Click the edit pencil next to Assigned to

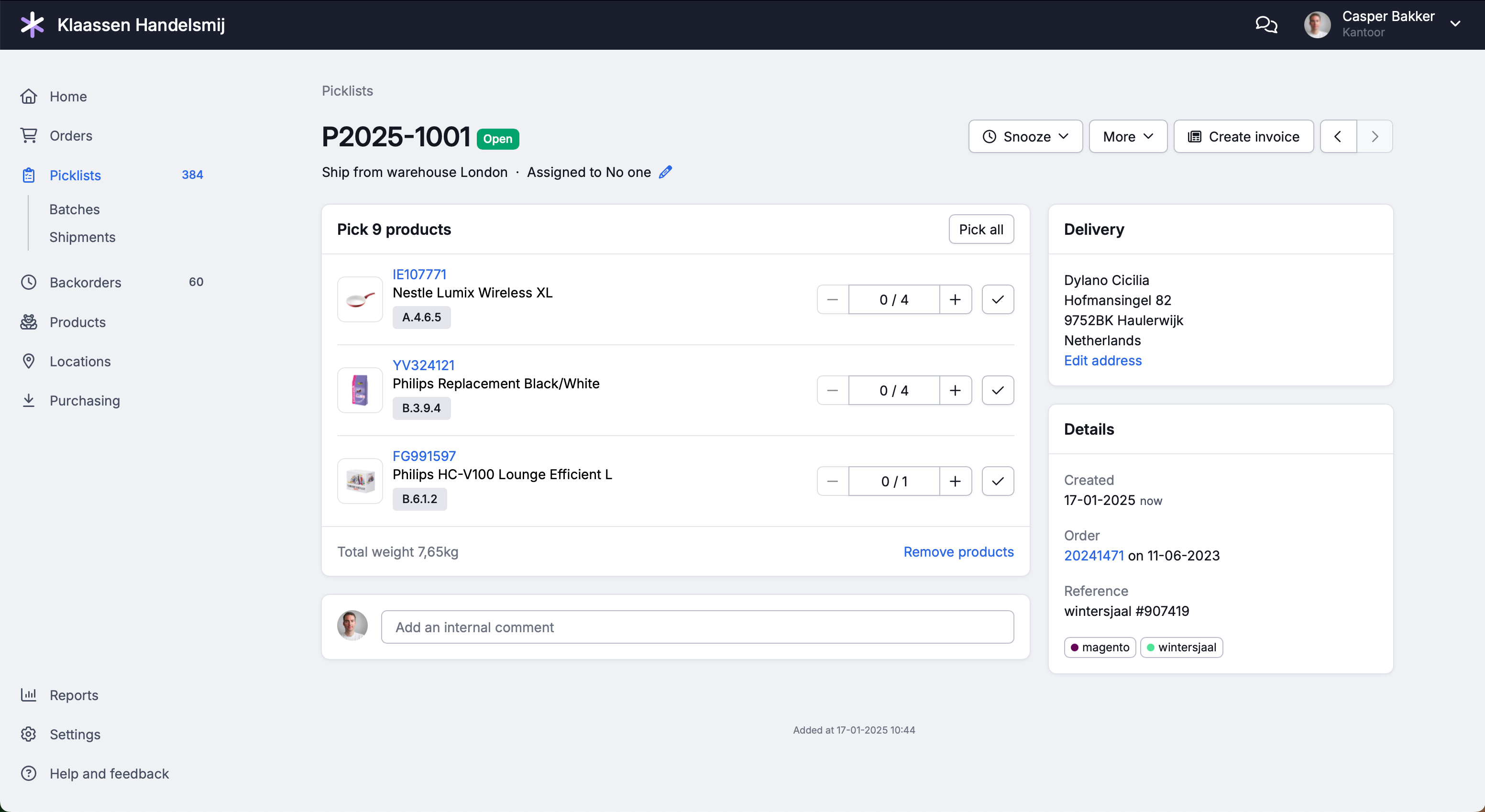click(665, 172)
